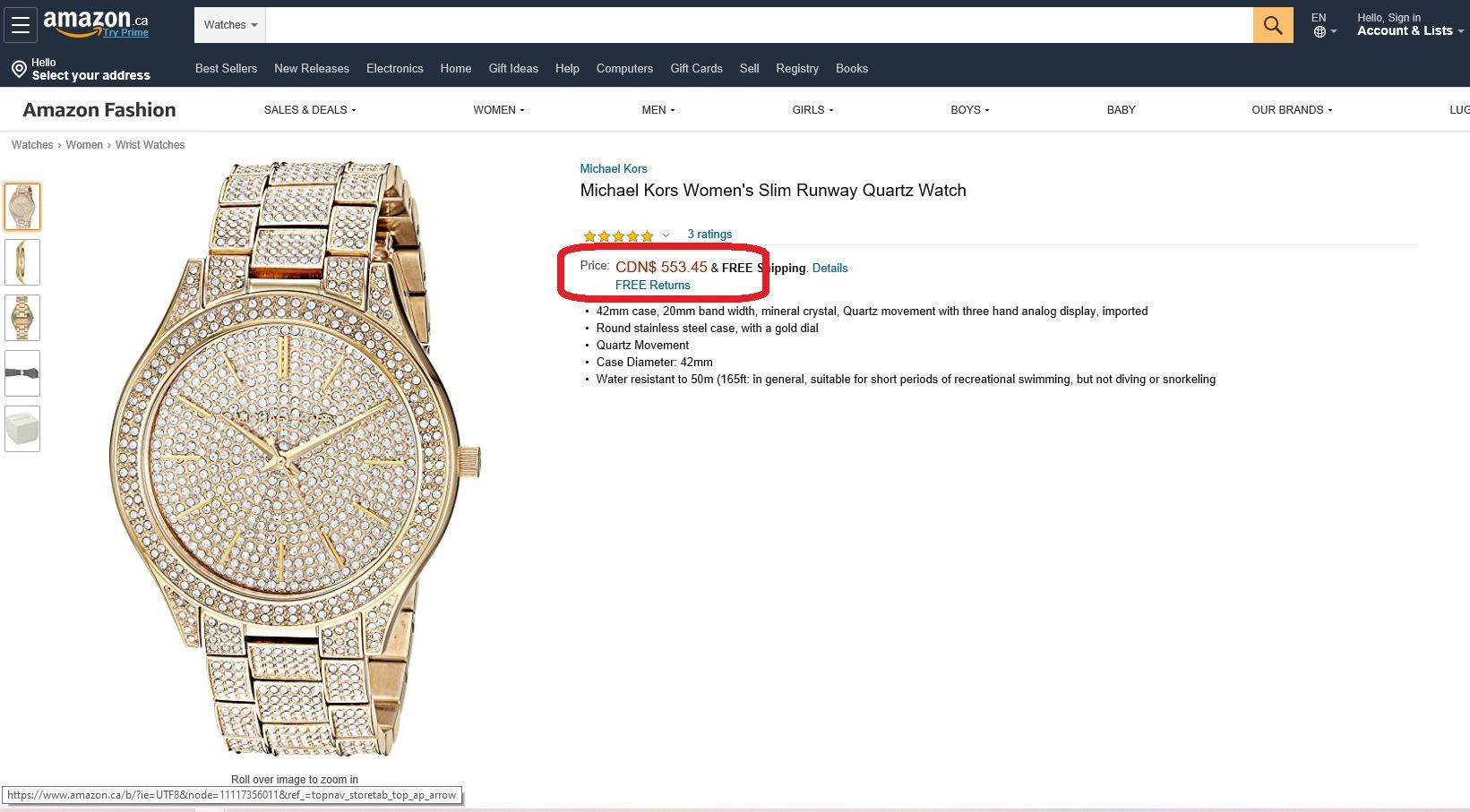This screenshot has height=812, width=1470.
Task: Open the hamburger menu icon
Action: 21,25
